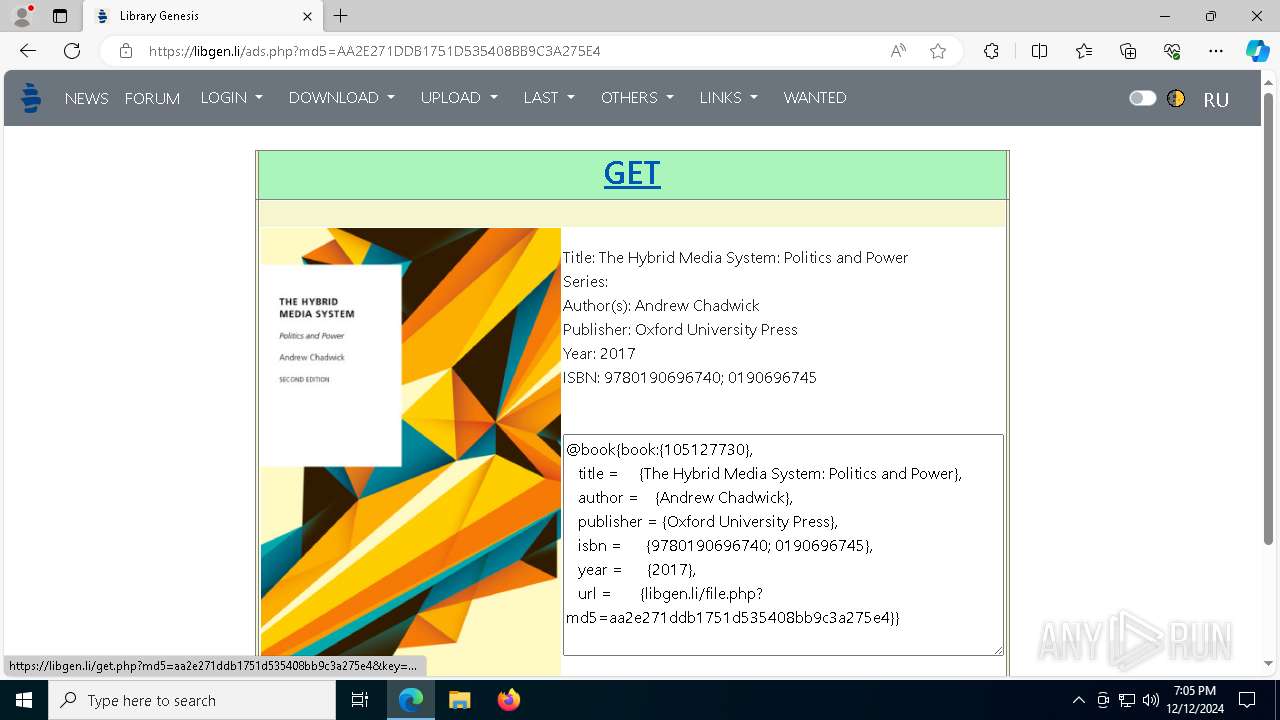Open the Copilot sidebar icon
This screenshot has width=1280, height=720.
(1257, 51)
